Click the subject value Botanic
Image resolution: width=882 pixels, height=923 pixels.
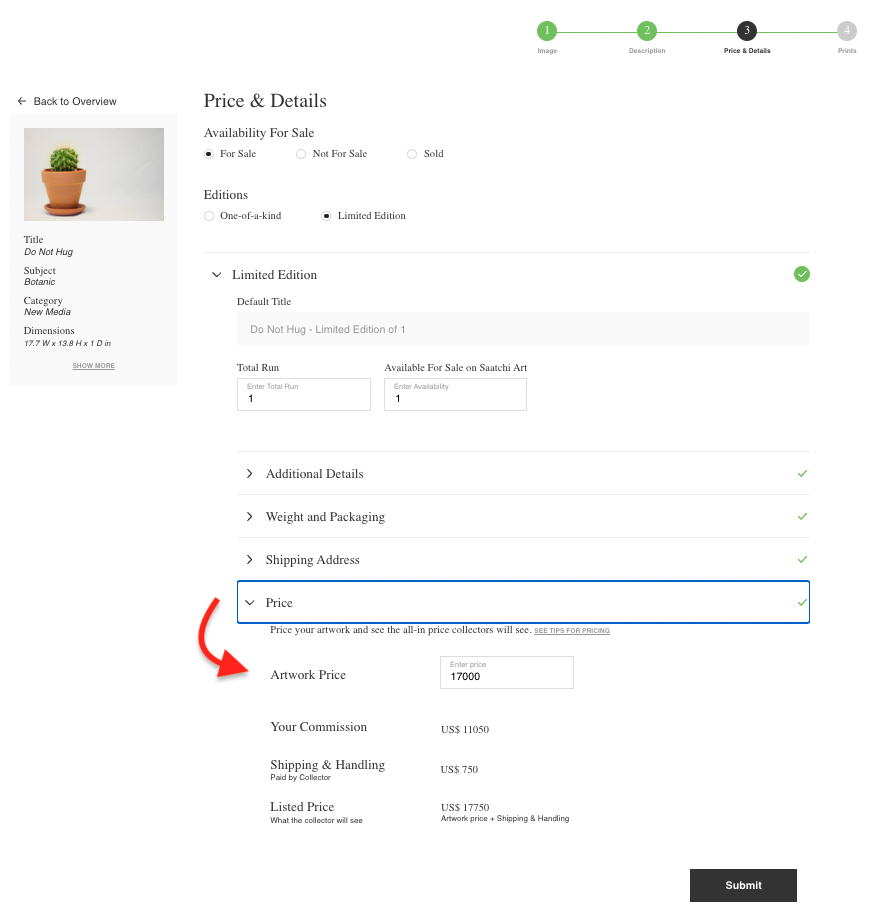(39, 282)
